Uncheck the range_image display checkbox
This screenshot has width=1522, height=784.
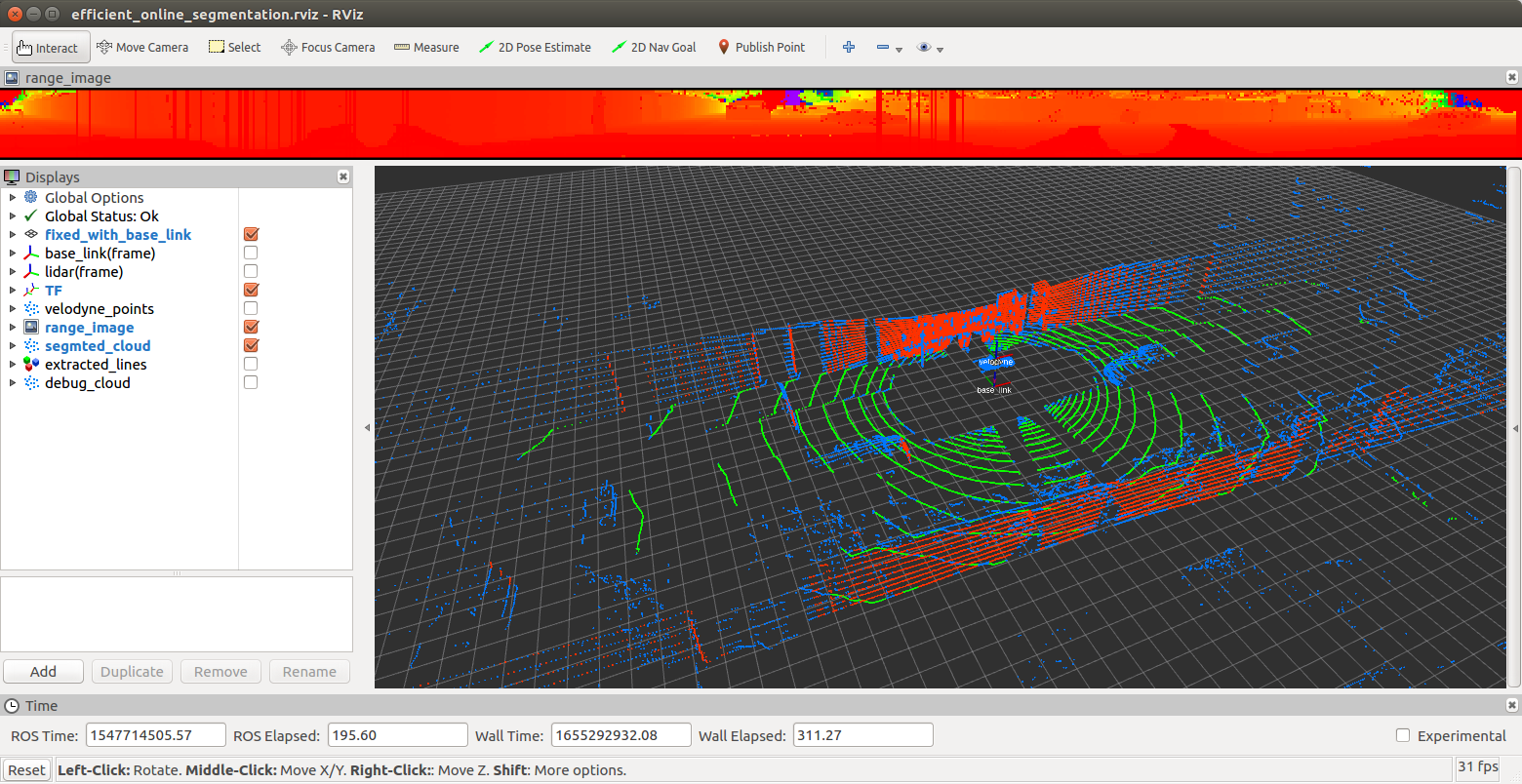click(x=251, y=327)
